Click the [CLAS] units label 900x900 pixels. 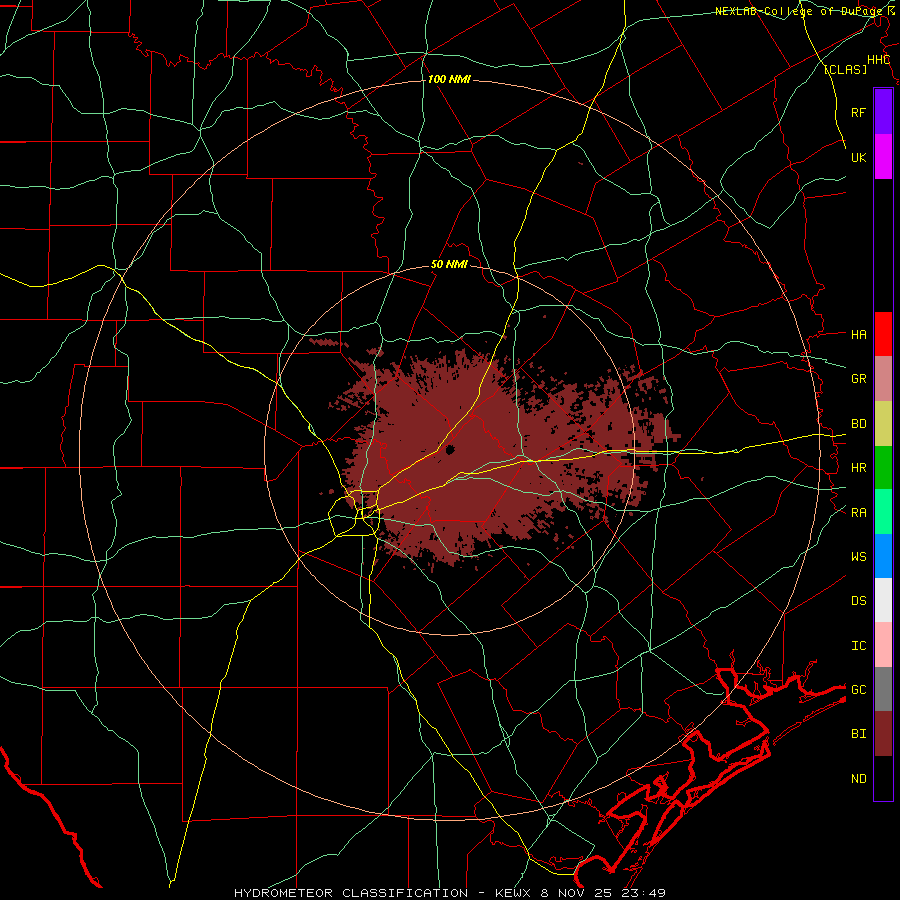coord(845,70)
